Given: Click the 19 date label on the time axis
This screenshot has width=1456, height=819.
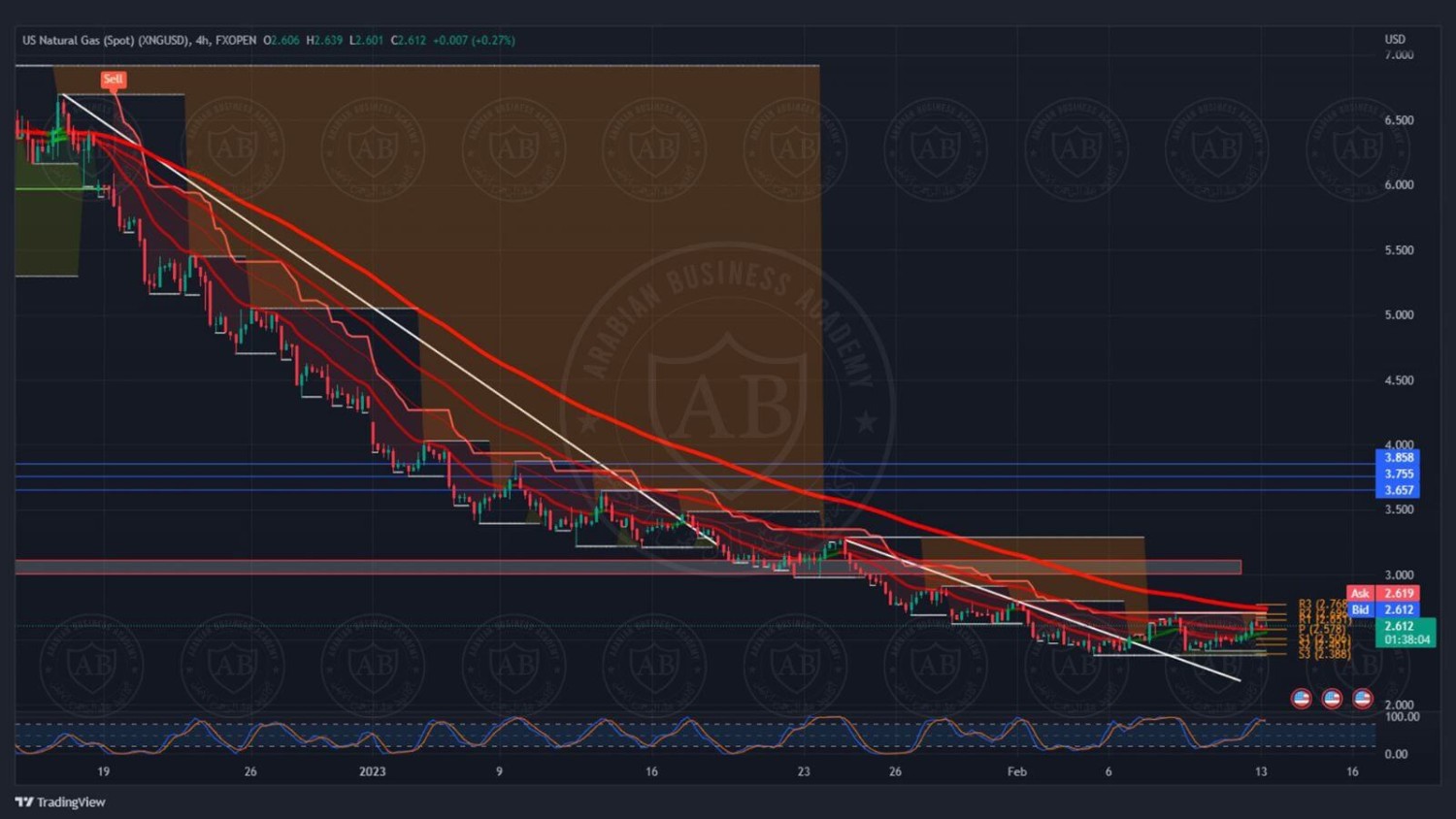Looking at the screenshot, I should [104, 771].
